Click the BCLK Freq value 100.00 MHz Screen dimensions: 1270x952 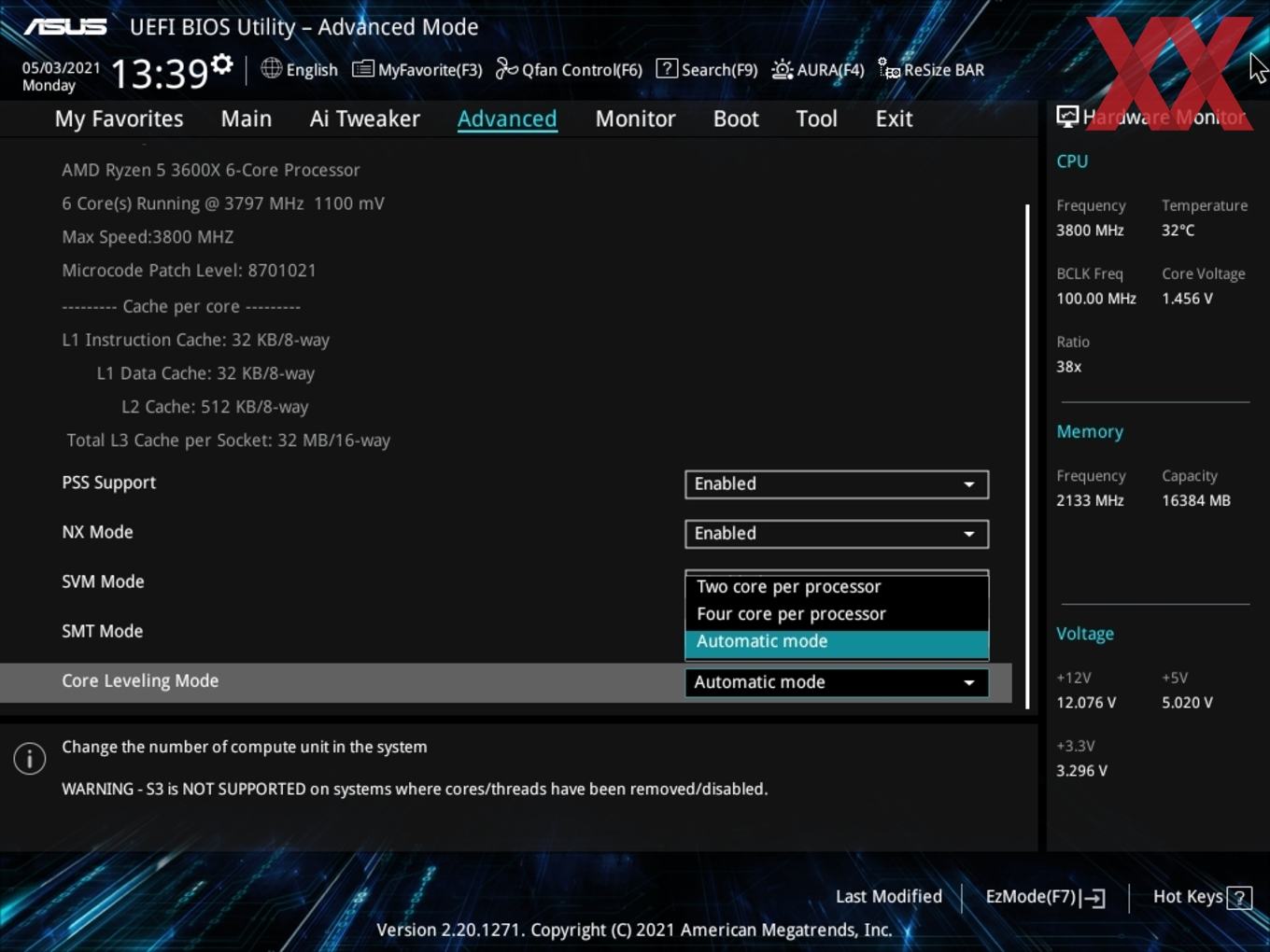click(x=1096, y=299)
